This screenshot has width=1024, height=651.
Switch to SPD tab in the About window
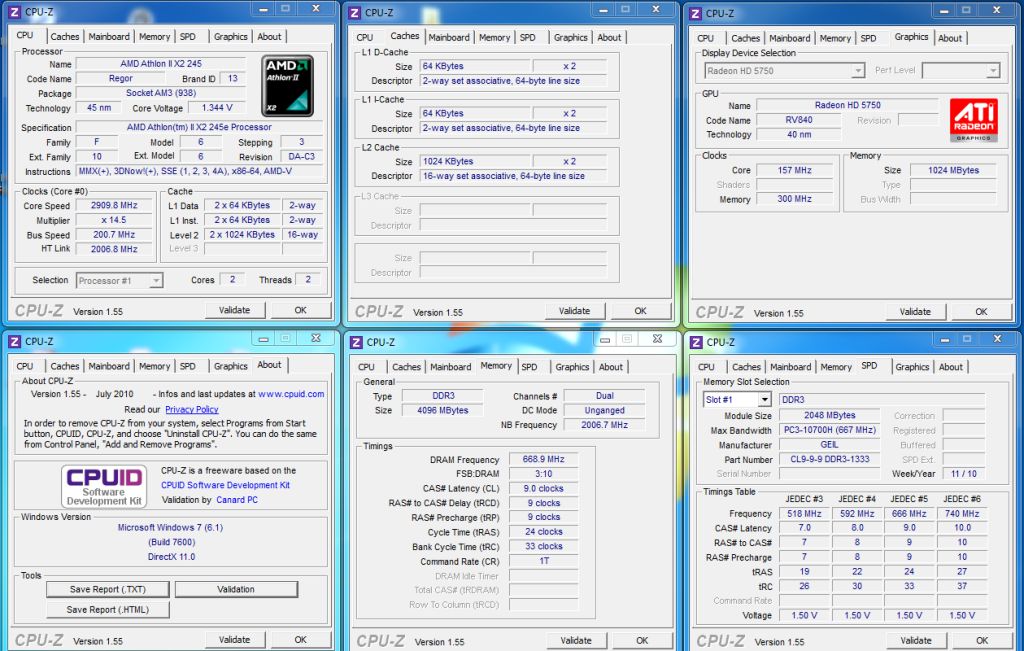[187, 366]
